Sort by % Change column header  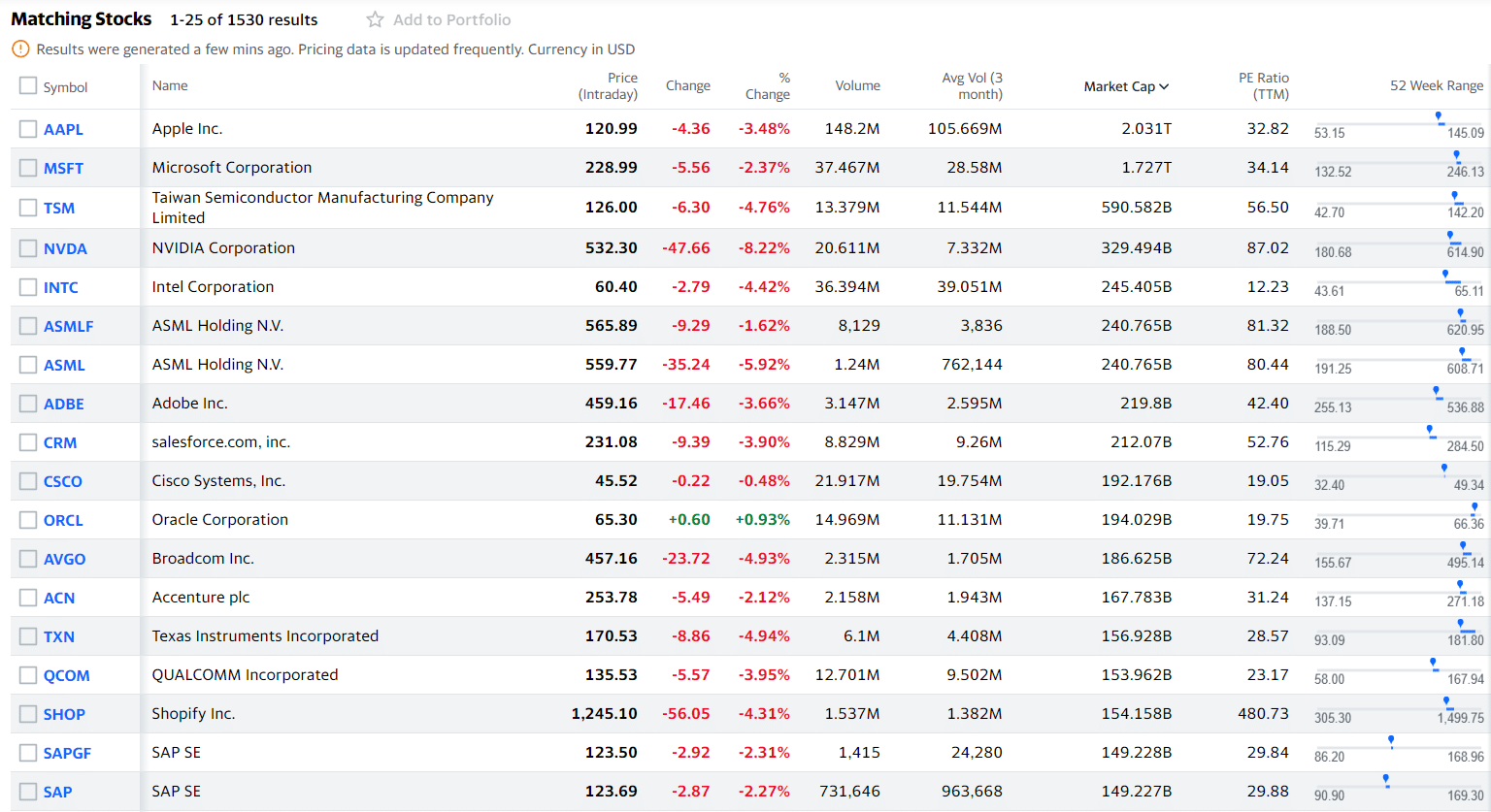tap(768, 86)
